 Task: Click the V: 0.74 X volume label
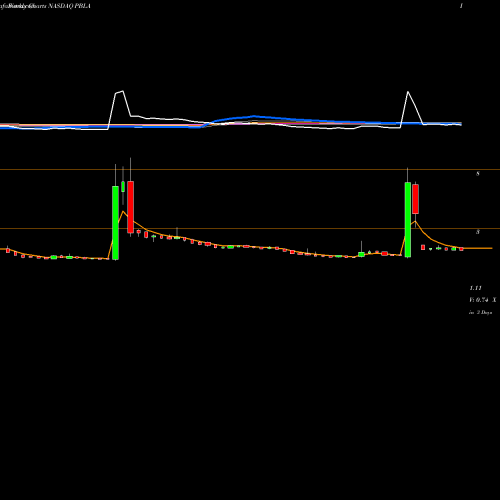pos(483,300)
